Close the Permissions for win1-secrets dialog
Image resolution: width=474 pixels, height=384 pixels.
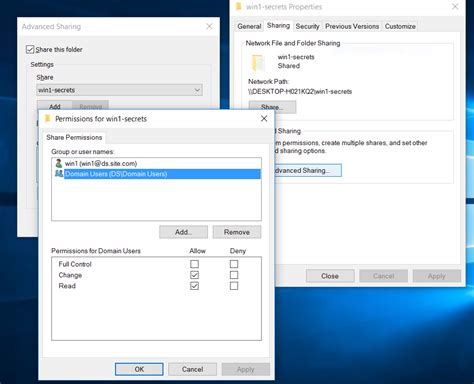(264, 118)
